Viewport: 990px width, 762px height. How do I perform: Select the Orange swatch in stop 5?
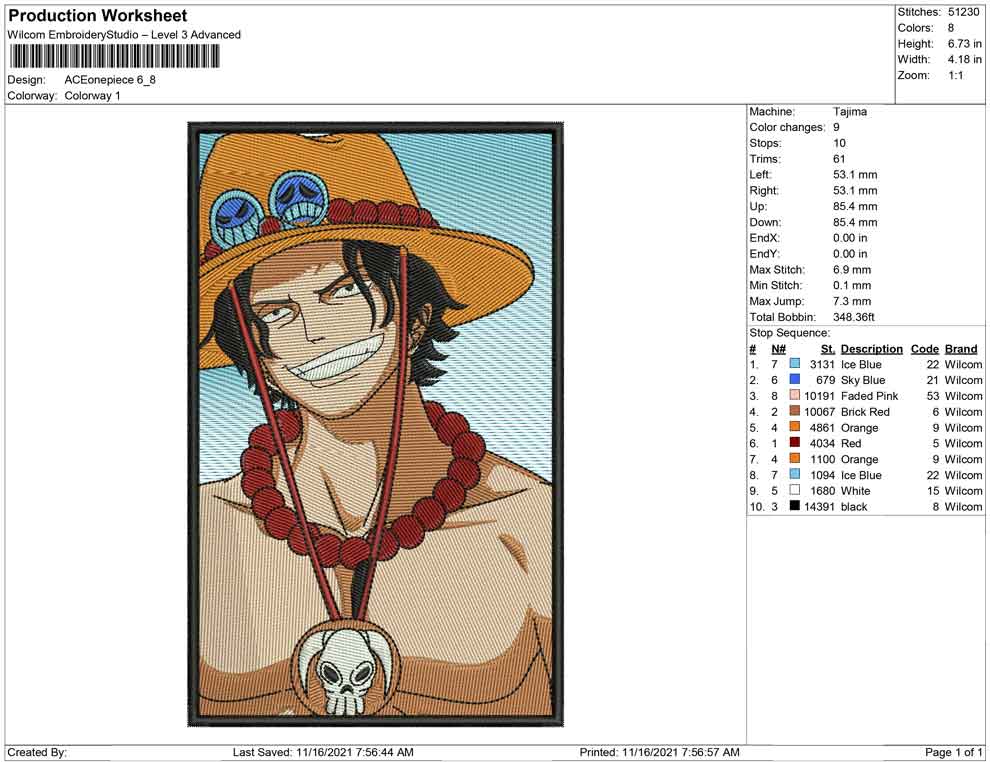795,428
